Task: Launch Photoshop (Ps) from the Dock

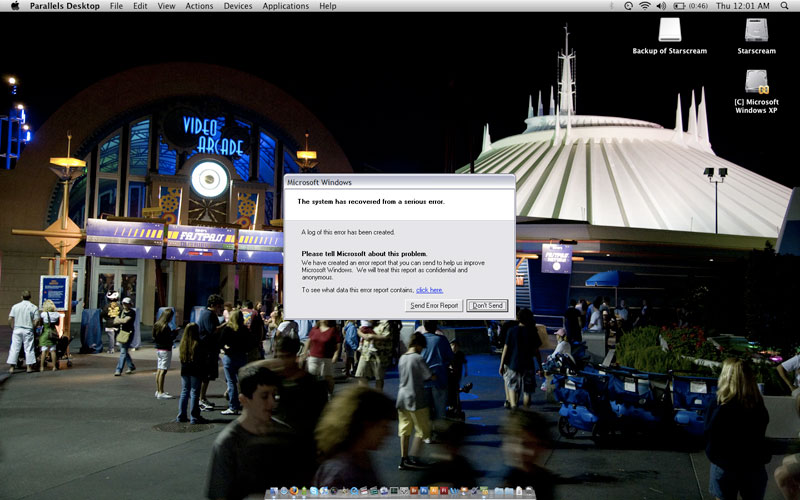Action: [x=424, y=491]
